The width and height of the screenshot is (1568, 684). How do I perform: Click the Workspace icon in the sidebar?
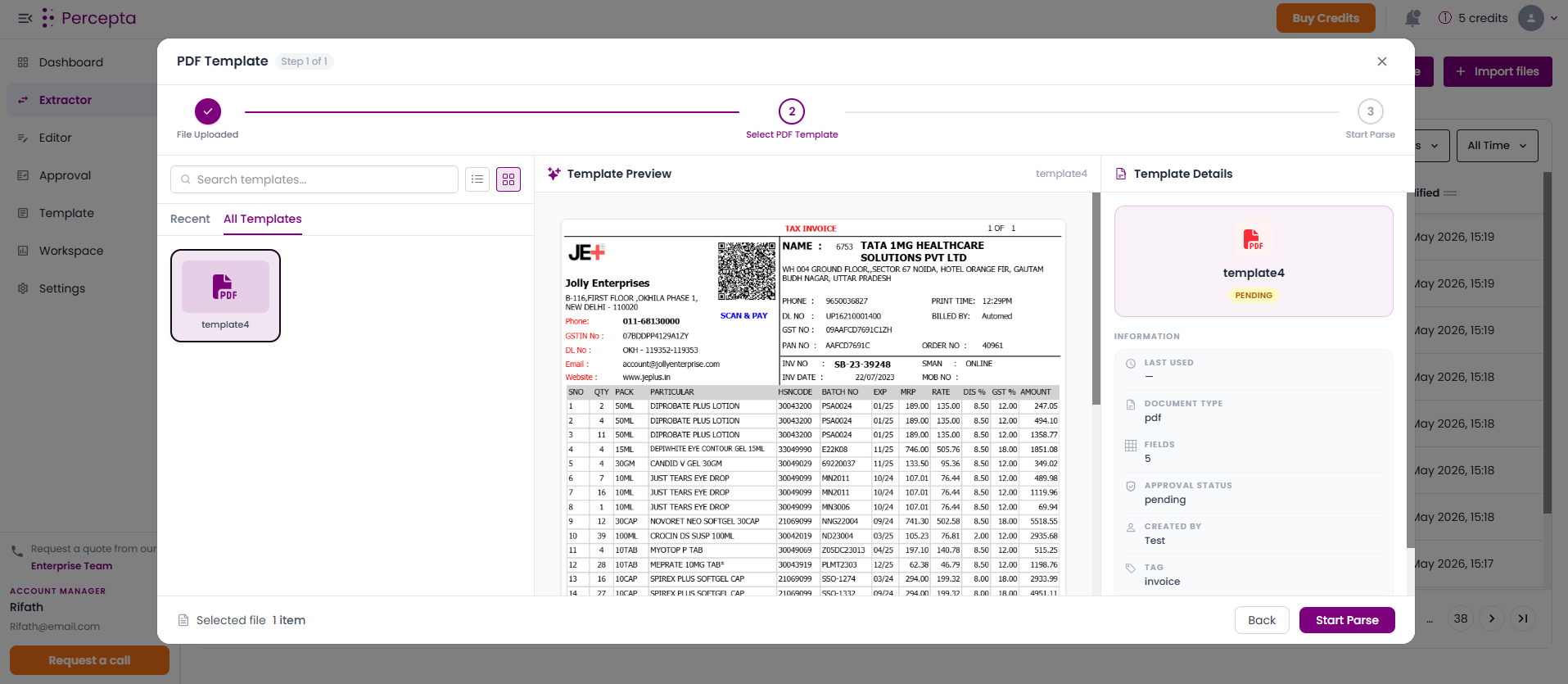click(23, 251)
